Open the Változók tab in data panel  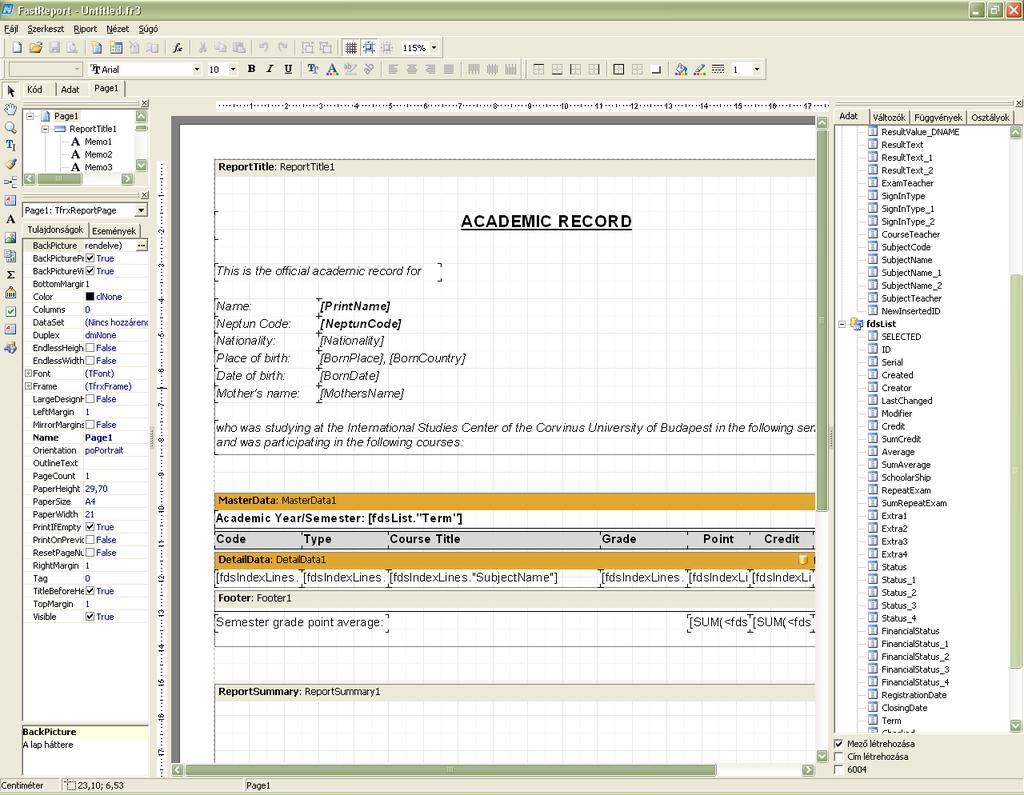(889, 117)
